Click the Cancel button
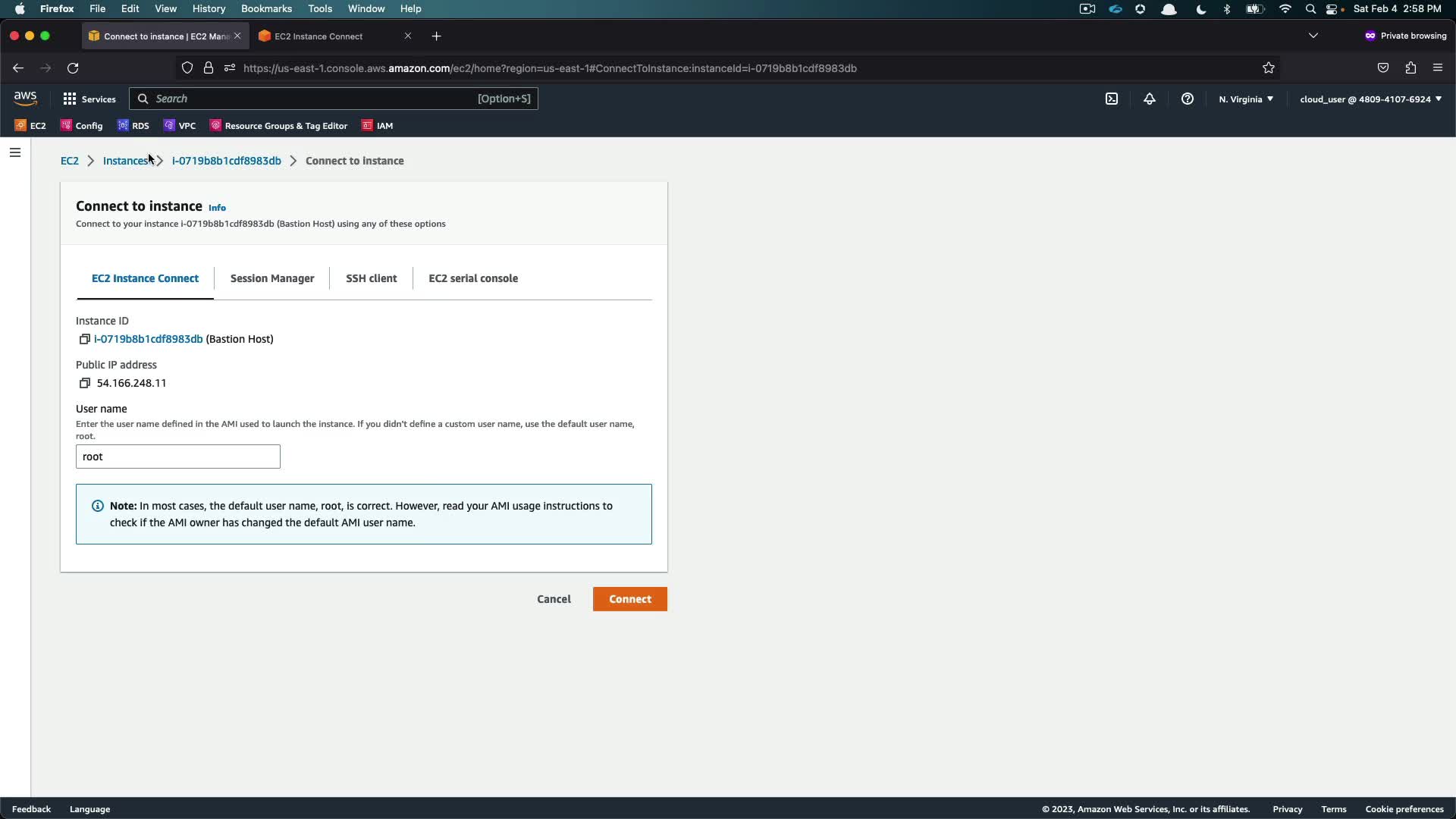 pos(554,599)
